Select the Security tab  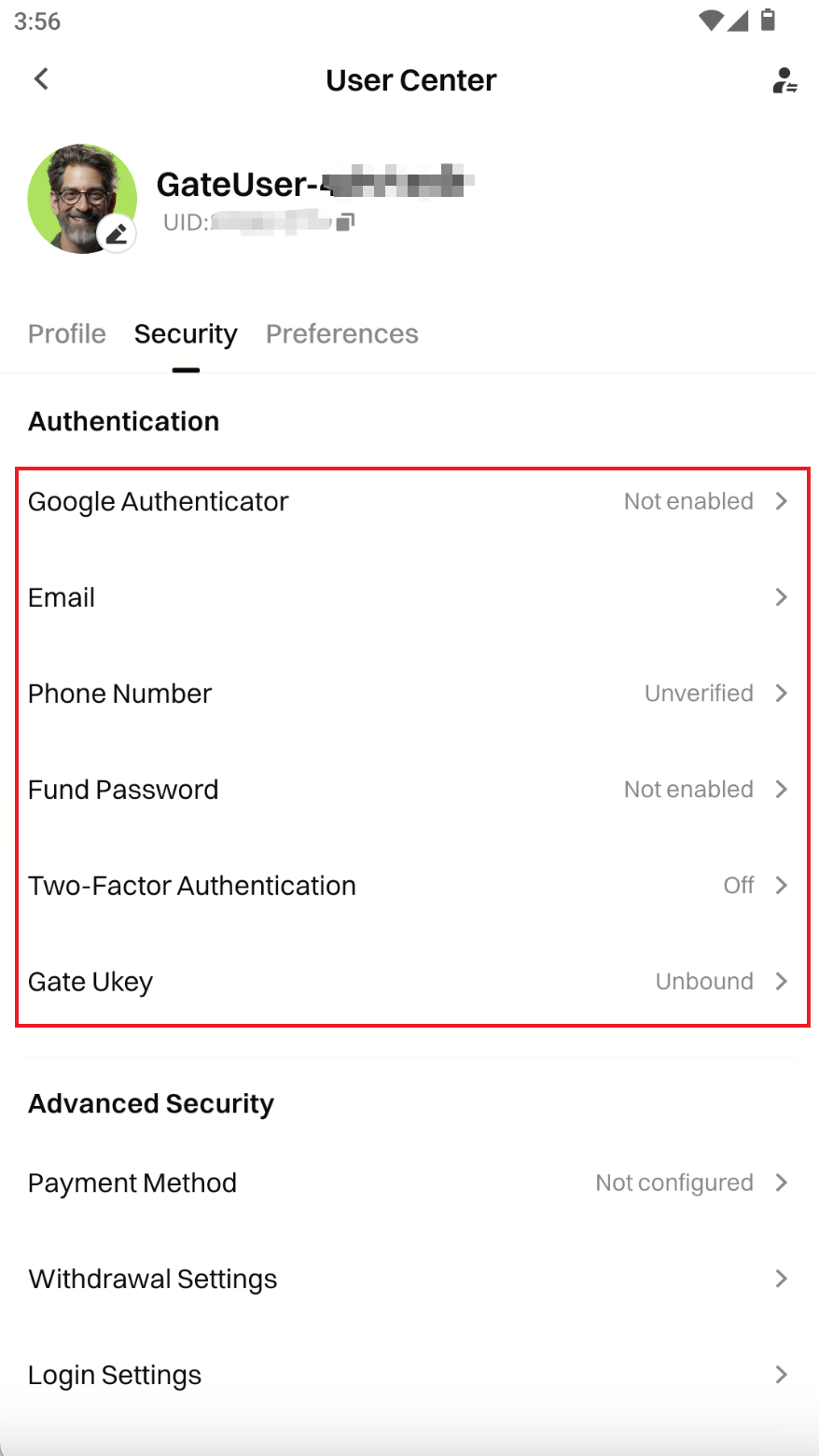coord(186,334)
